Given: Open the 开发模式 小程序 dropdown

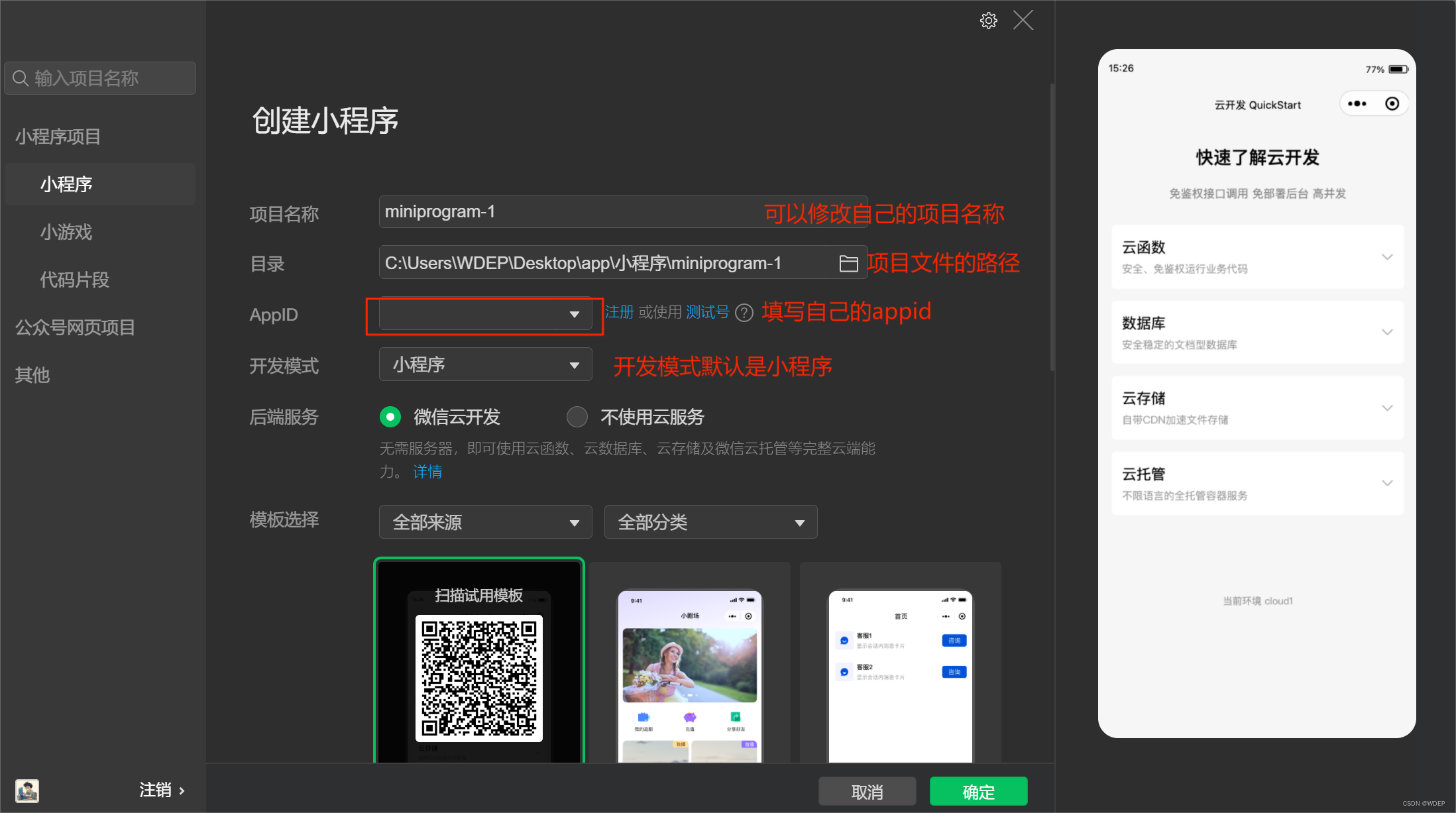Looking at the screenshot, I should pyautogui.click(x=485, y=365).
